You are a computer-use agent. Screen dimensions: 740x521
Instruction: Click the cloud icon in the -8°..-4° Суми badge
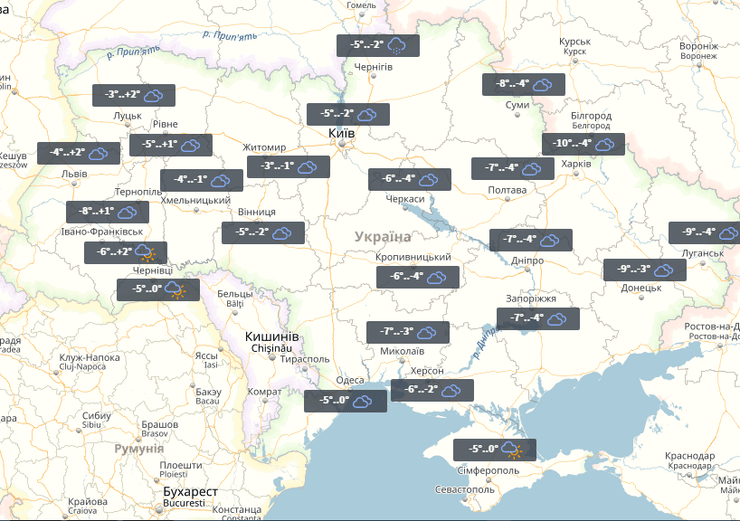[543, 85]
